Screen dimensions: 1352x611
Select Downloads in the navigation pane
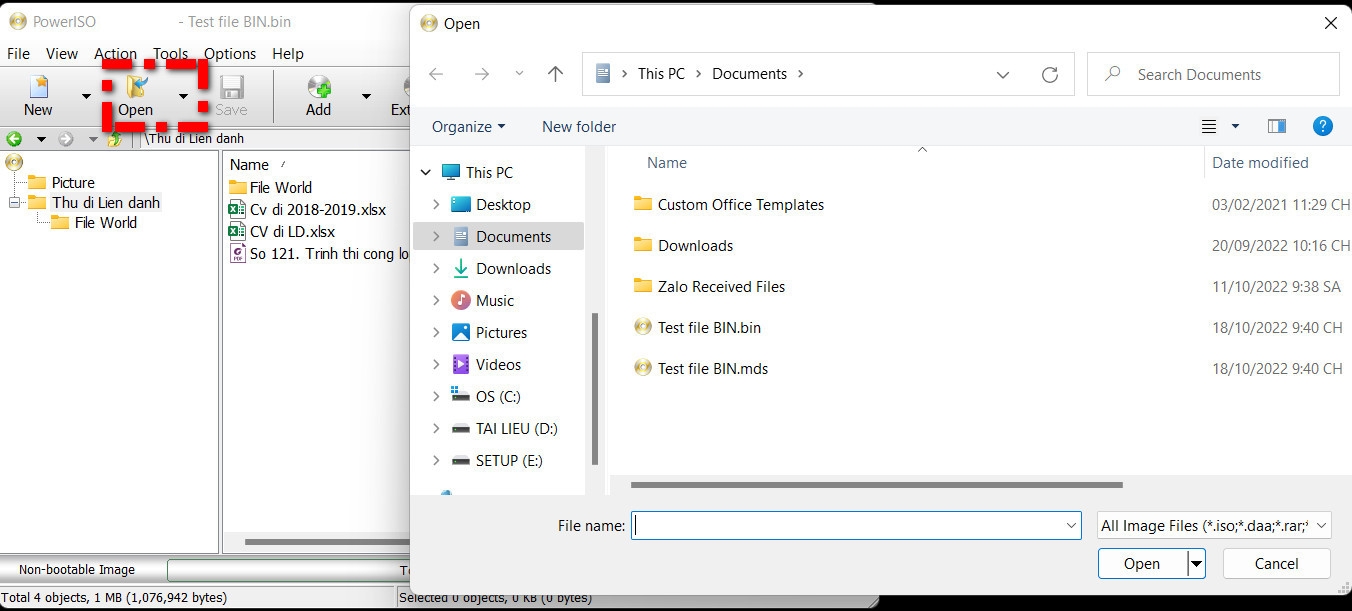tap(513, 268)
